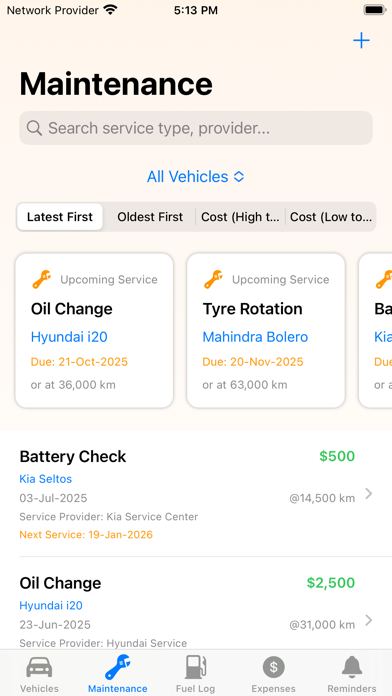Screen dimensions: 392x696
Task: Open Expenses dollar icon tab
Action: (x=273, y=667)
